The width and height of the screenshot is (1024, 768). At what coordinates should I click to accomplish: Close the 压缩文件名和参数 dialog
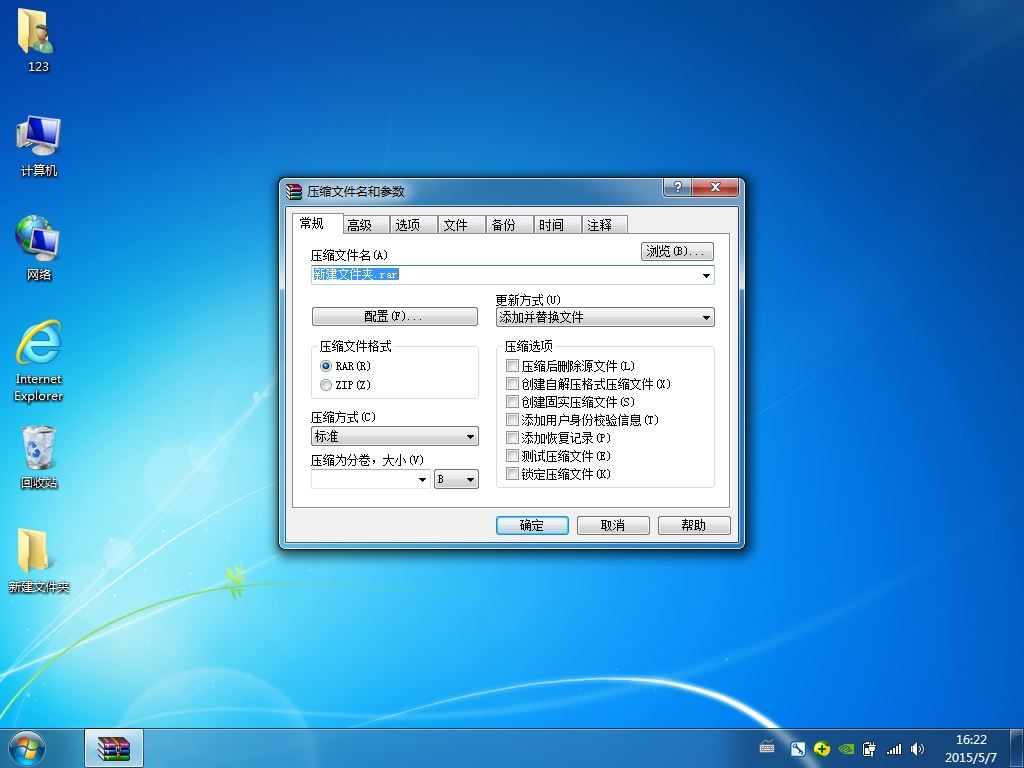click(715, 187)
